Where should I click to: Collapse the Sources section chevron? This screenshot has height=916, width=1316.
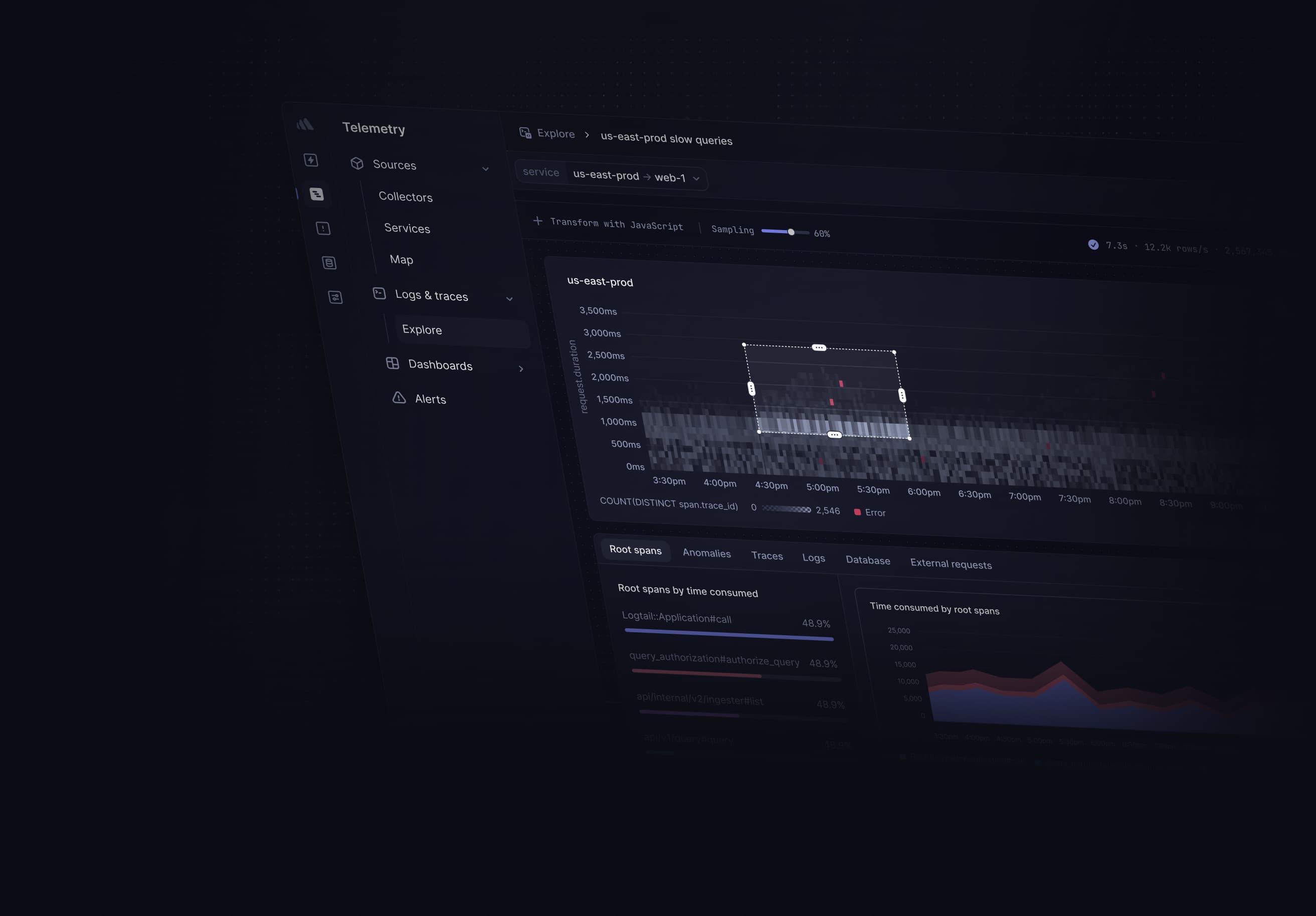click(485, 169)
